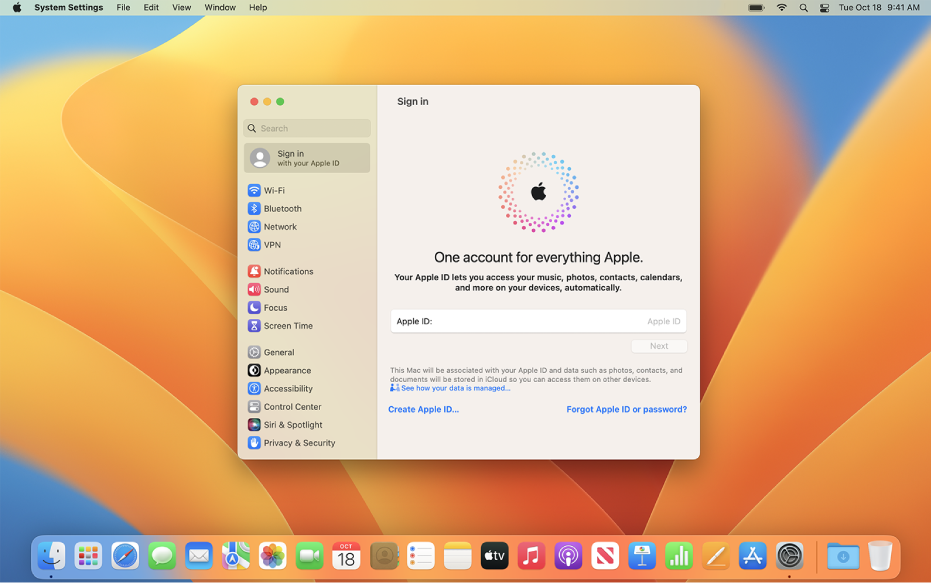Open Forgot Apple ID or password
The image size is (932, 584).
tap(626, 409)
